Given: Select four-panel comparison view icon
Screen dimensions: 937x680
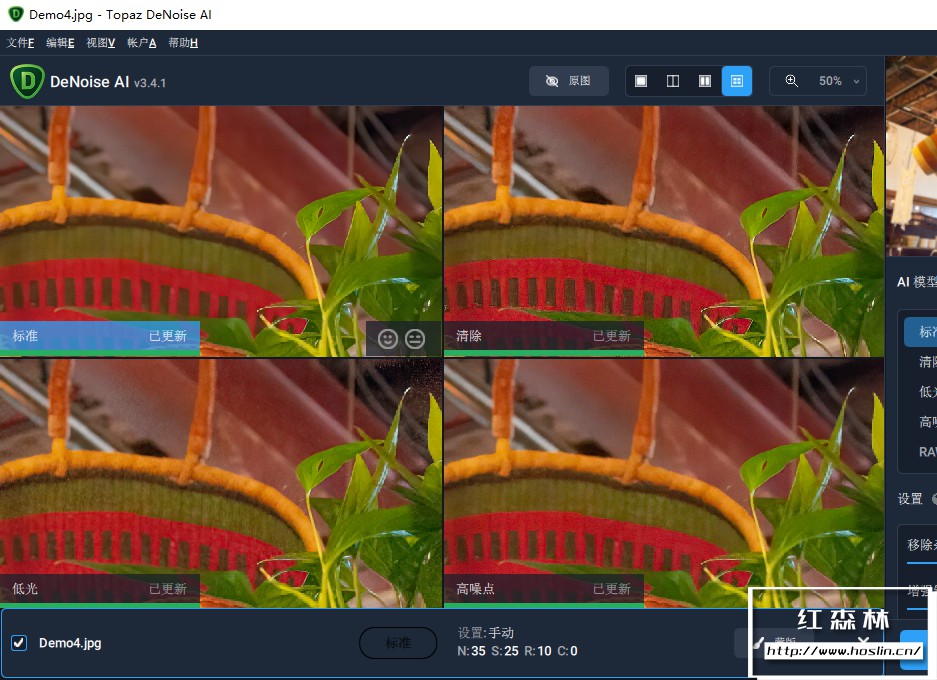Looking at the screenshot, I should pos(737,81).
